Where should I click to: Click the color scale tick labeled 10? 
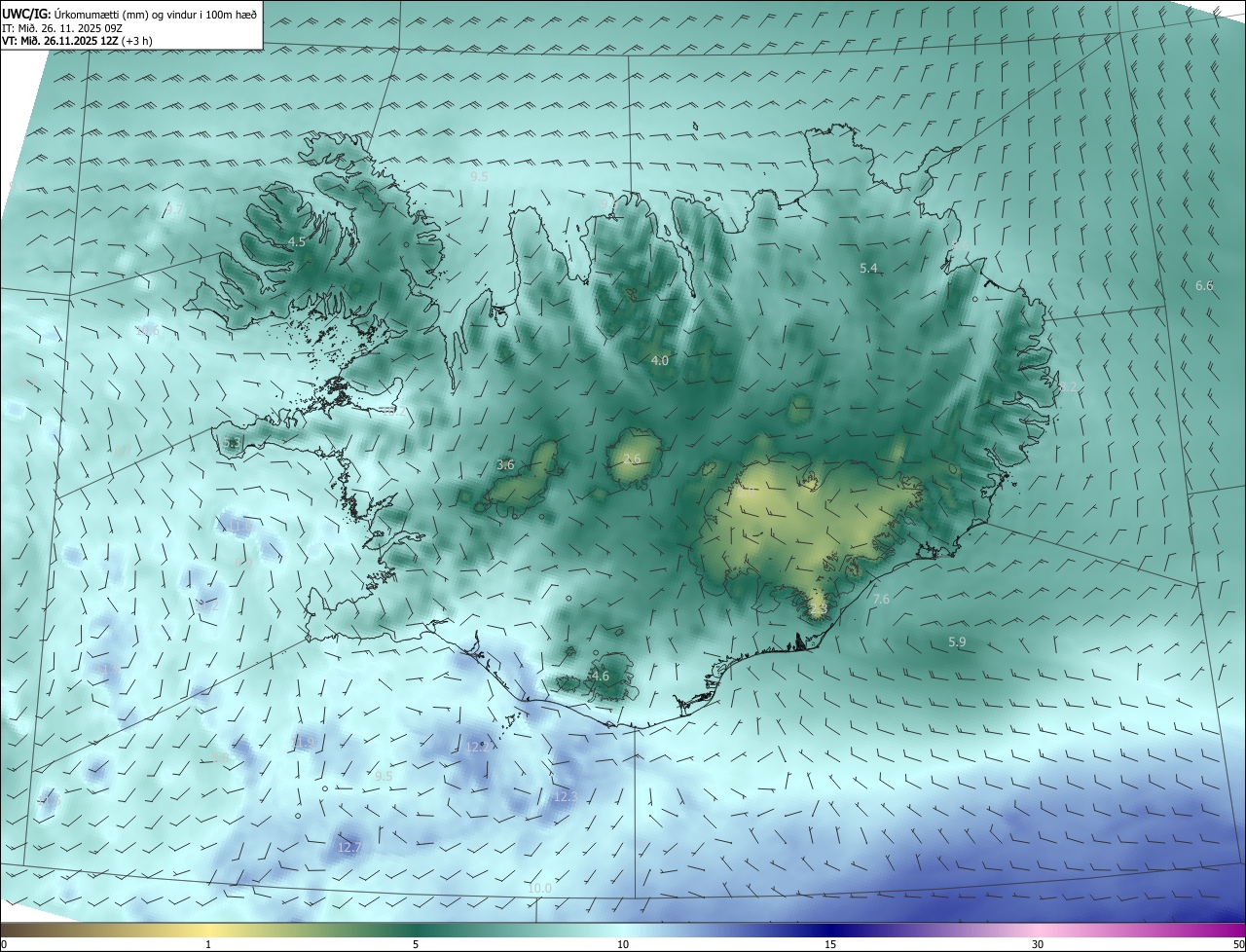point(623,944)
